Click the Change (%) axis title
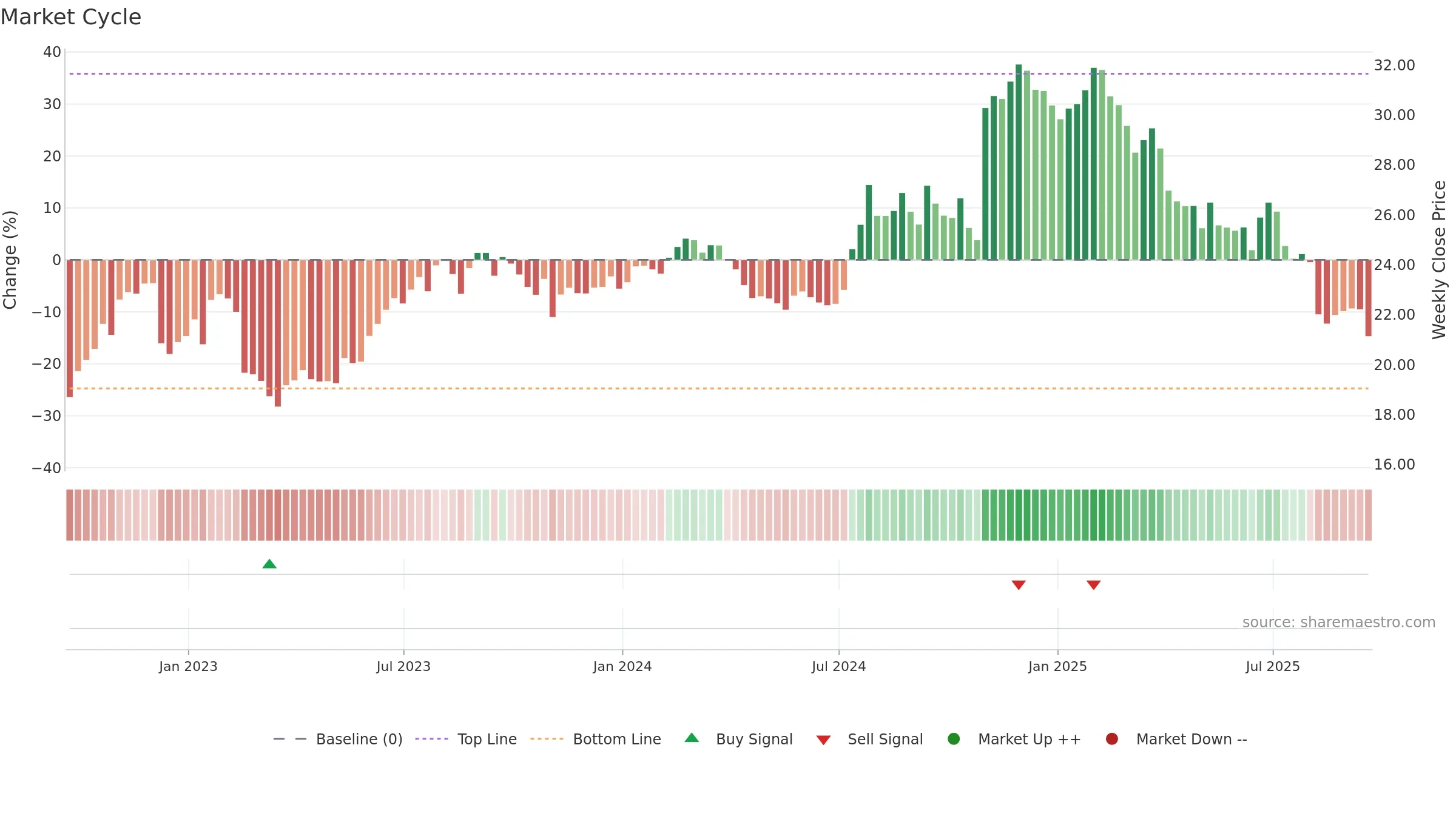1456x819 pixels. (x=10, y=260)
